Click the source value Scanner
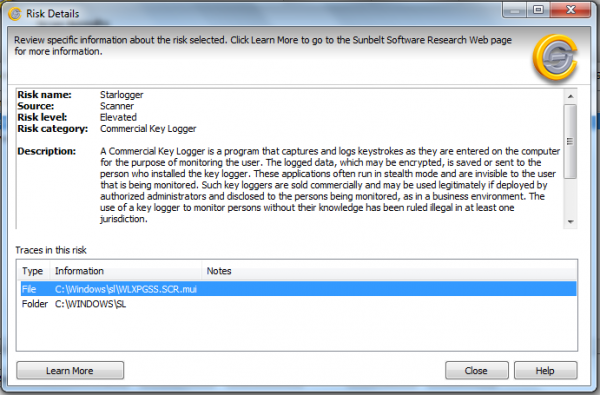 (x=117, y=106)
